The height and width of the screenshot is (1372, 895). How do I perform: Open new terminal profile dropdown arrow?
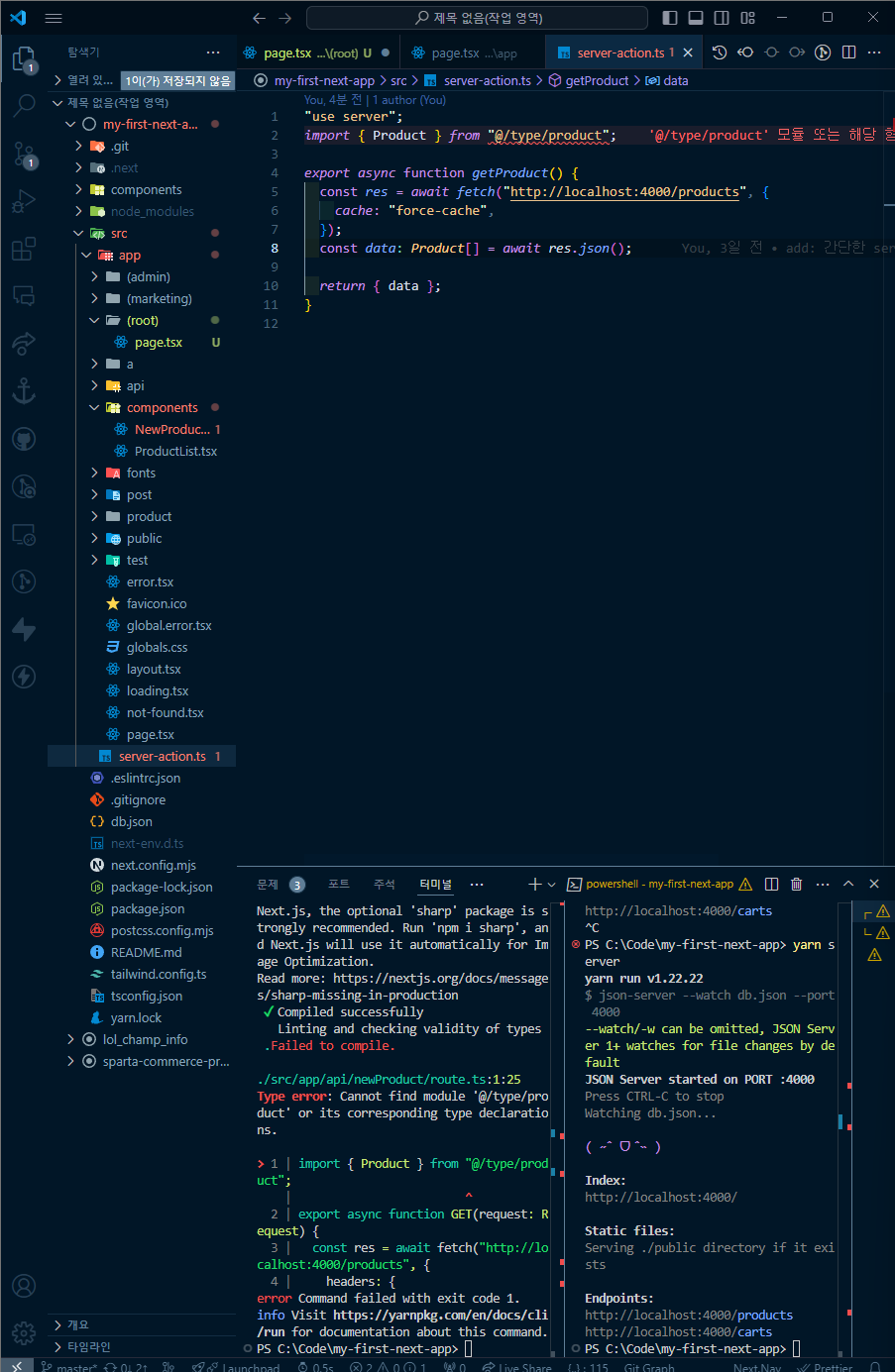coord(551,884)
